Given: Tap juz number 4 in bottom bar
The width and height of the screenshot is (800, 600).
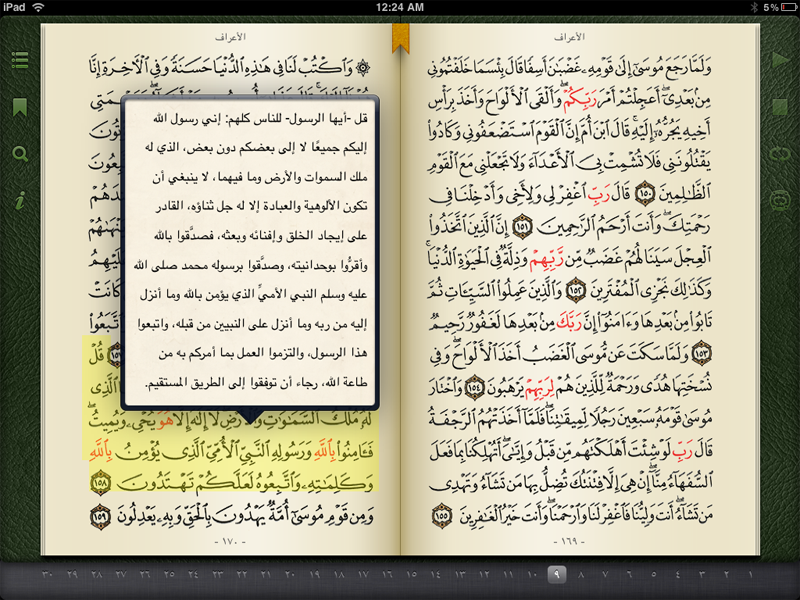Looking at the screenshot, I should click(678, 574).
